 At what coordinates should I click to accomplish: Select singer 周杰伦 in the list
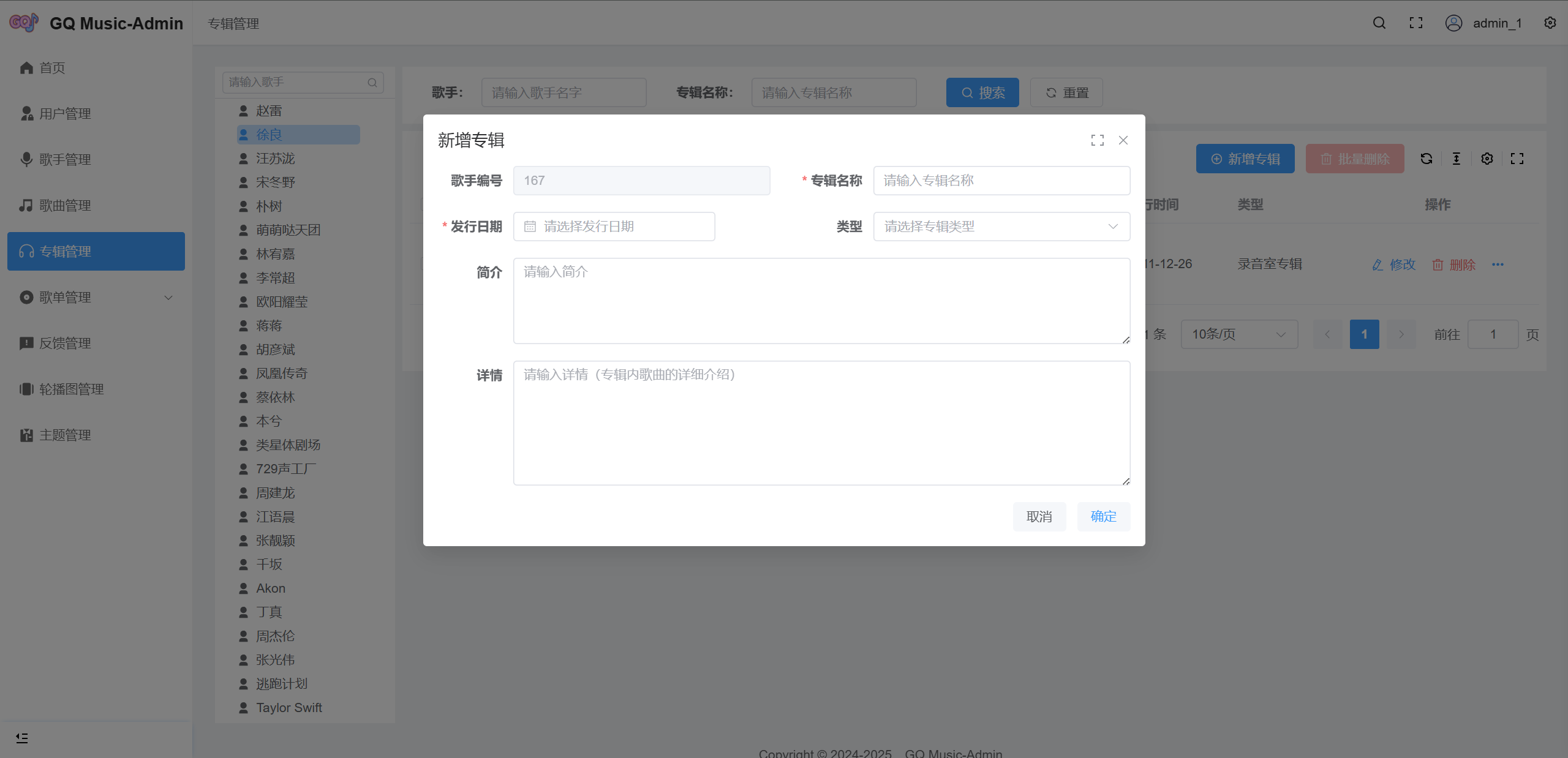tap(275, 636)
